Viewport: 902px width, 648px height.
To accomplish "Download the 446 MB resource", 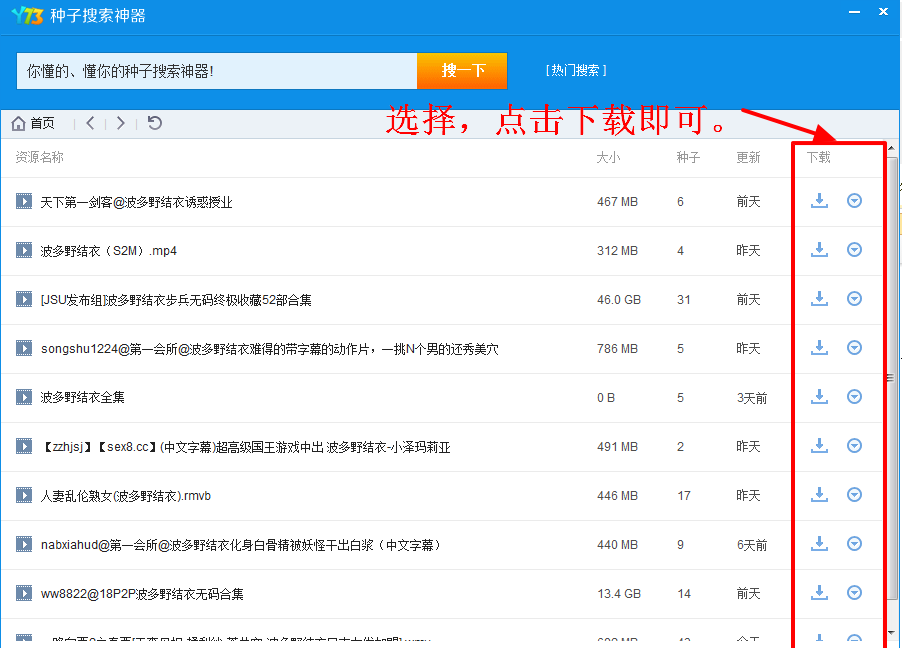I will 819,494.
